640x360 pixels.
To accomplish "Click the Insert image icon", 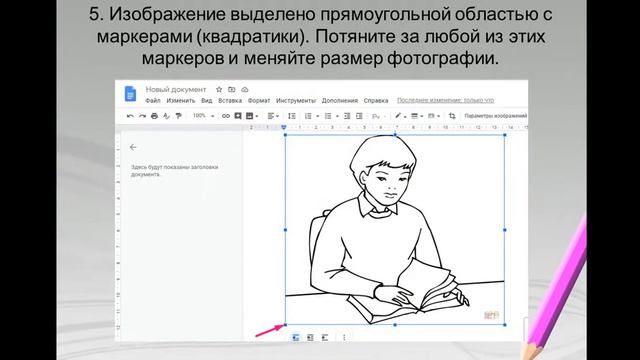I will click(x=249, y=116).
